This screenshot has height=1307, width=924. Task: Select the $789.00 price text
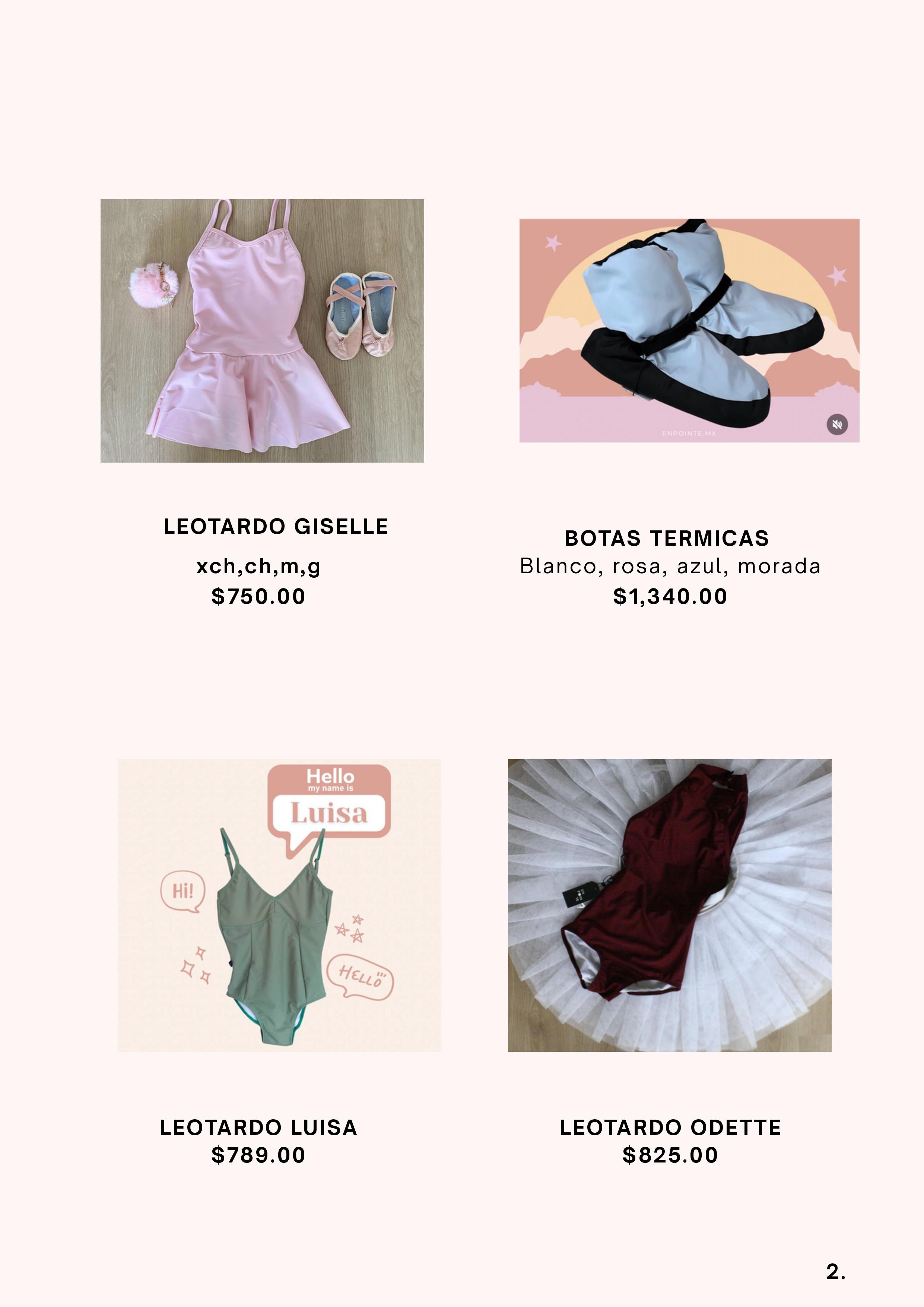[258, 1155]
